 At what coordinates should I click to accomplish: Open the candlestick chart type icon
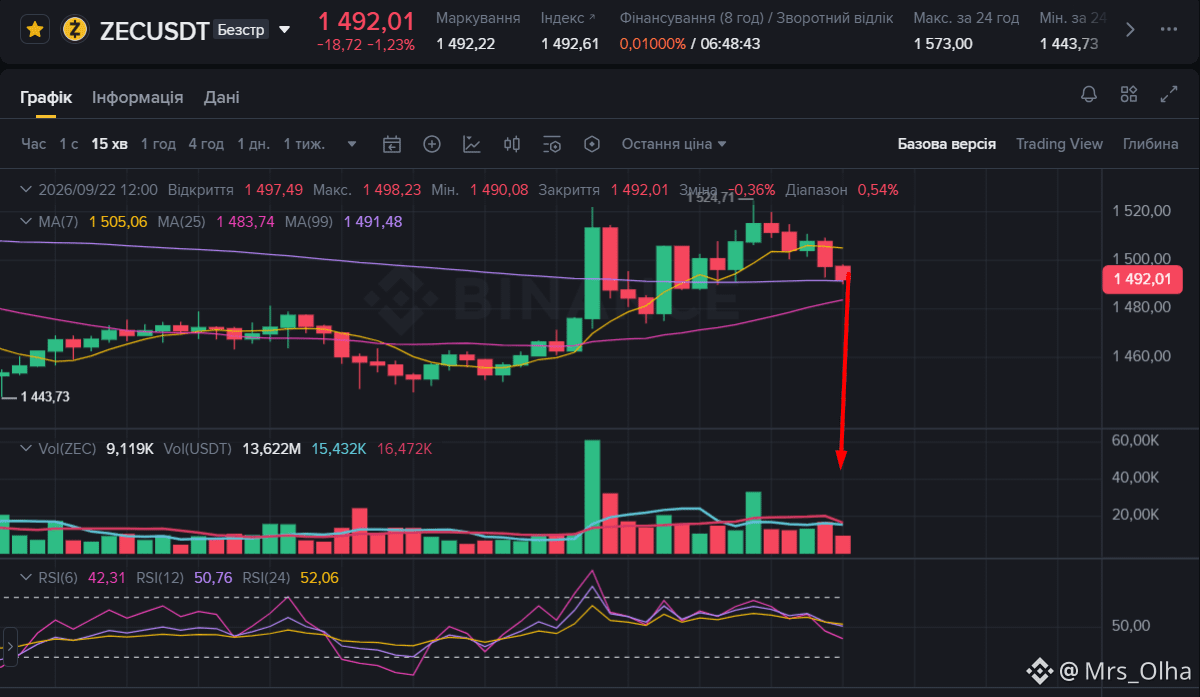(x=512, y=144)
